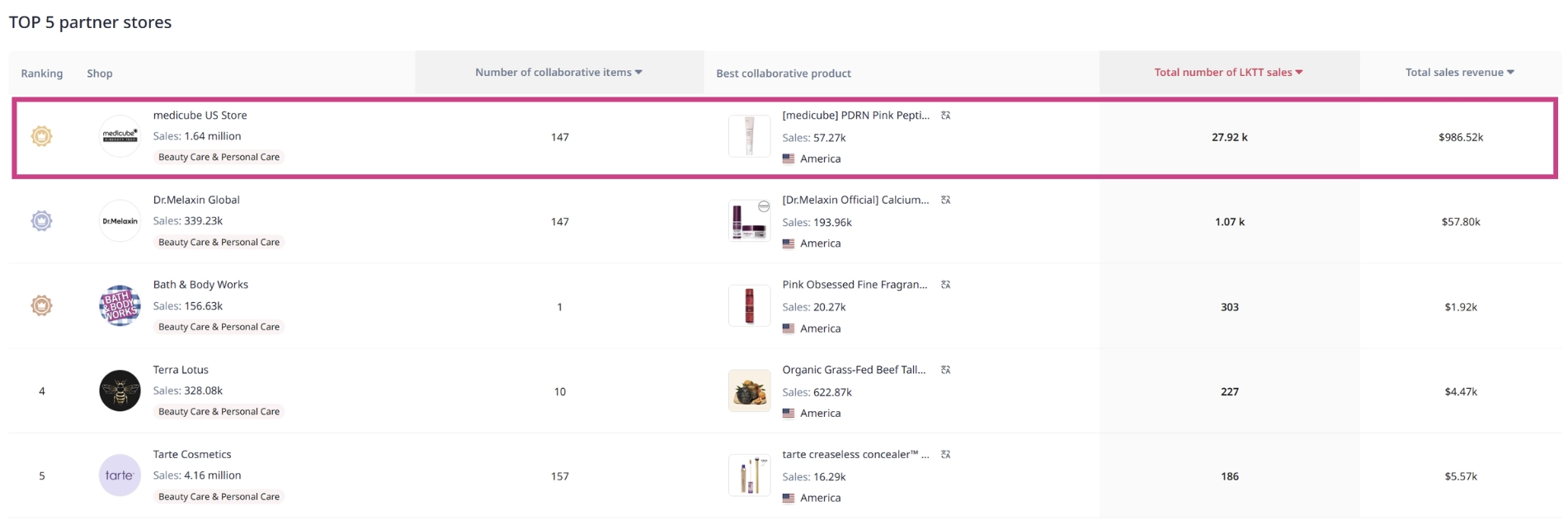Click the Beauty Care tag under Bath & Body Works

219,327
